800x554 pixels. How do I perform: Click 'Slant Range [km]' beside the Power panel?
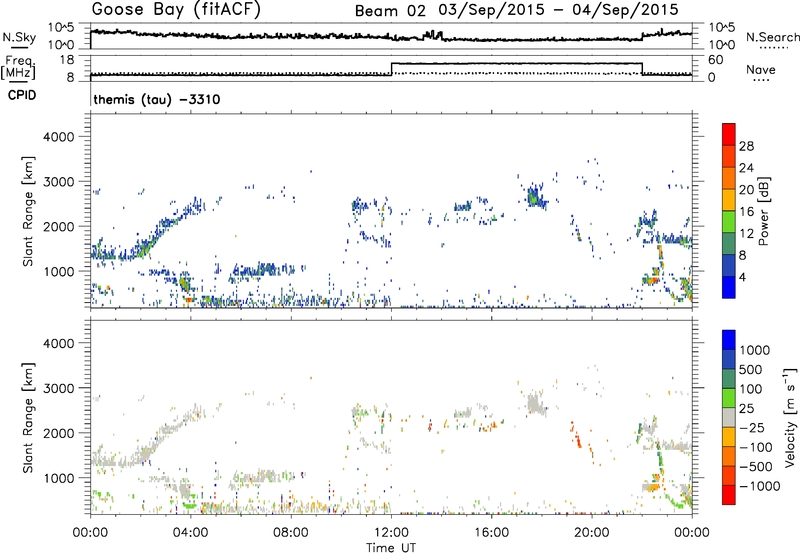(x=28, y=211)
